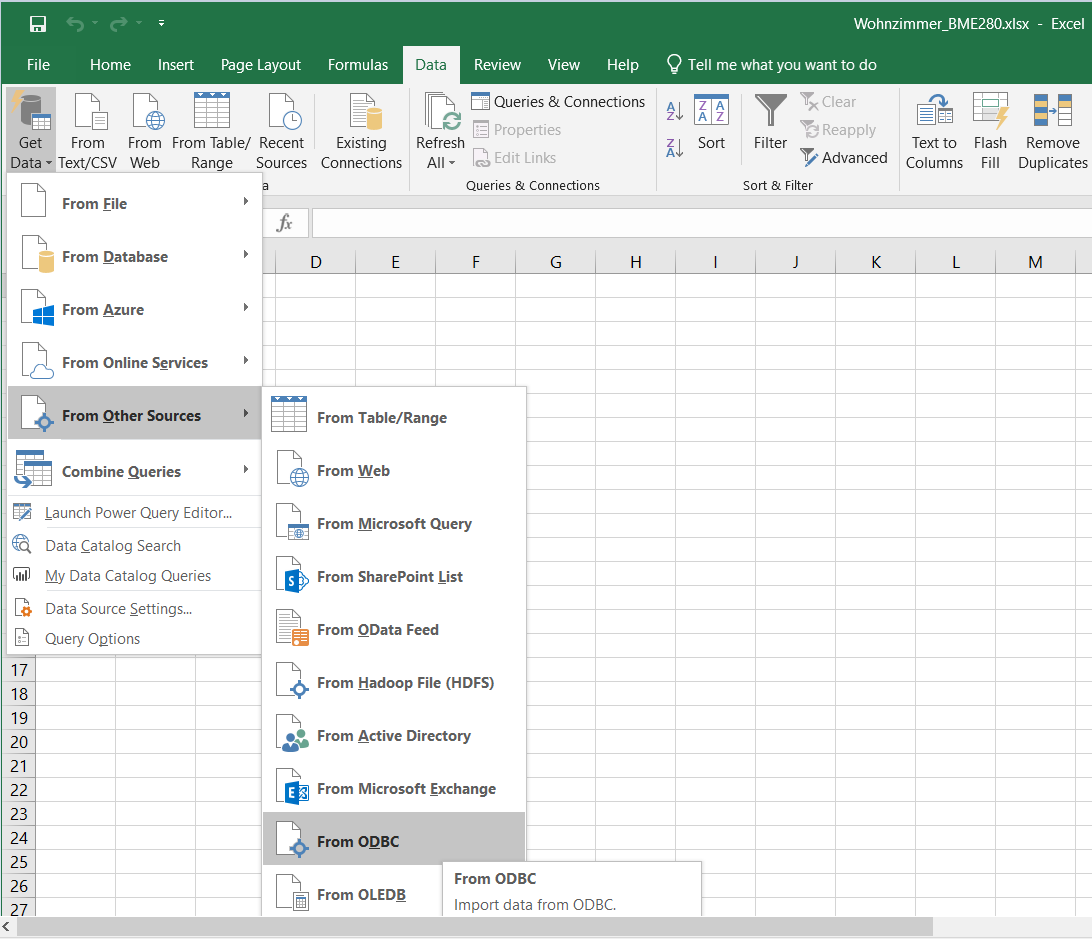The height and width of the screenshot is (939, 1092).
Task: Open Queries & Connections pane
Action: (x=559, y=102)
